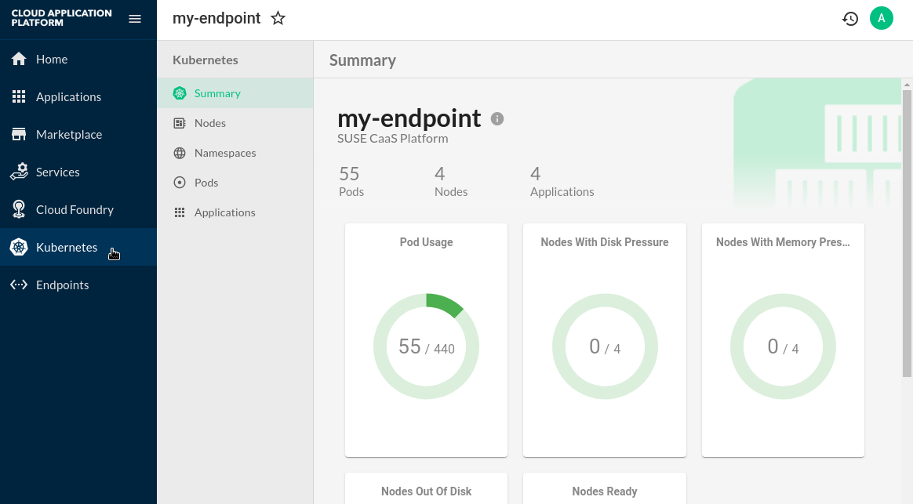This screenshot has height=504, width=913.
Task: Click the Endpoints icon in the sidebar
Action: pyautogui.click(x=18, y=285)
